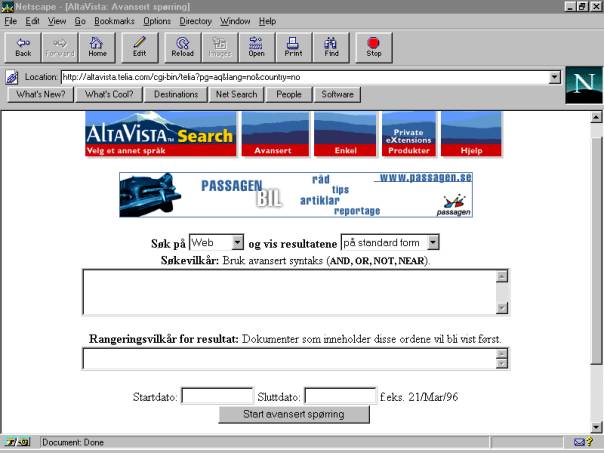This screenshot has height=453, width=604.
Task: Click ranking text area down scroll arrow
Action: click(x=502, y=364)
